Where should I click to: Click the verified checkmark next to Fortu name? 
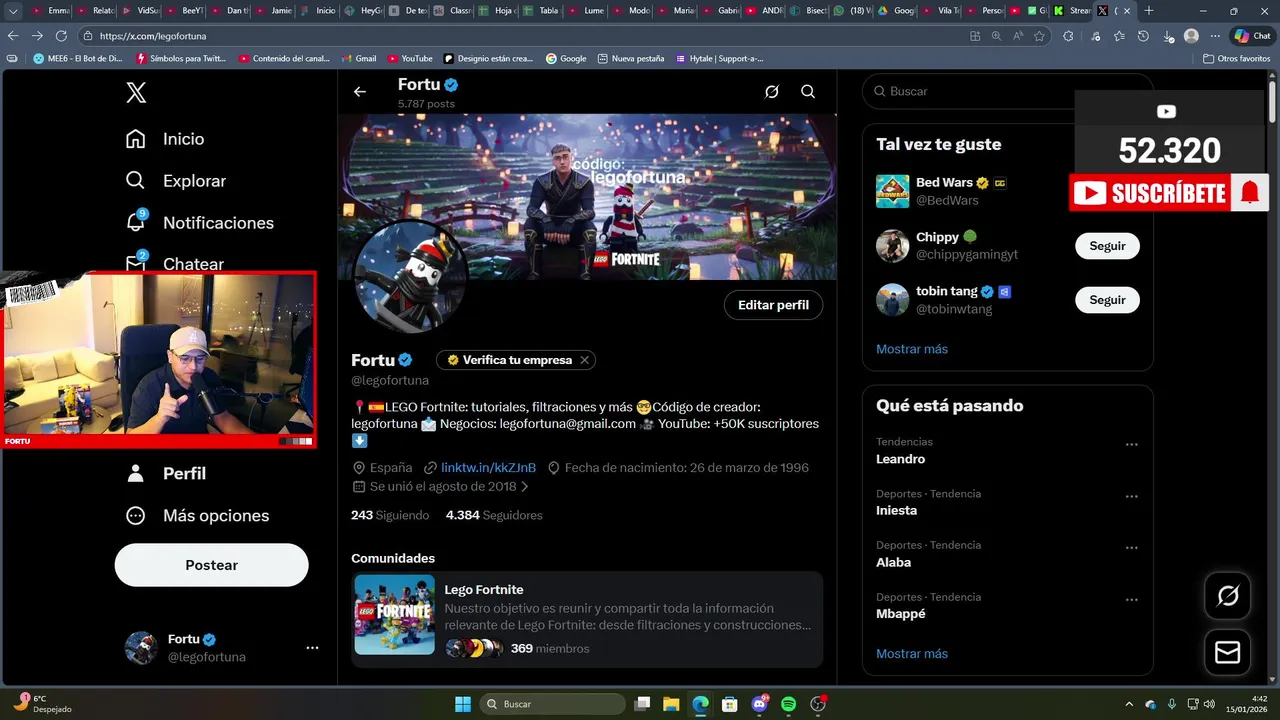pos(405,360)
